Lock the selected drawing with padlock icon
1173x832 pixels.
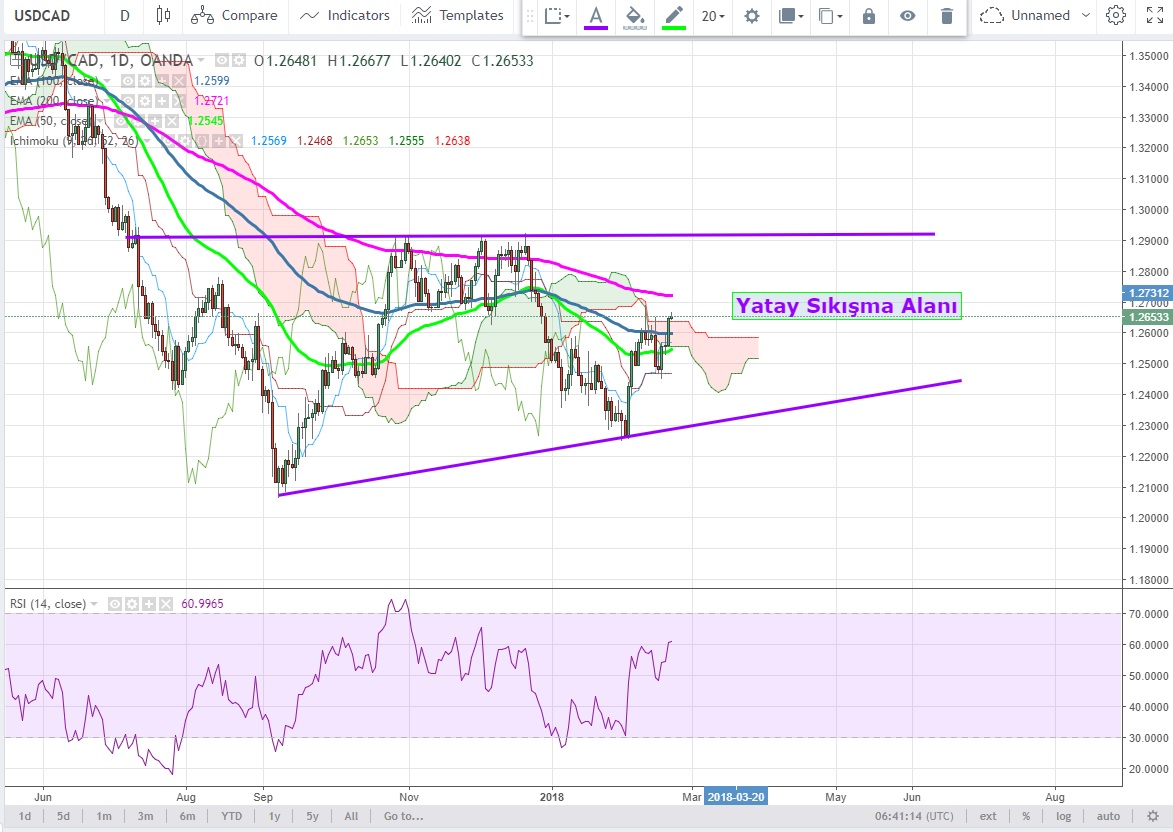[x=869, y=16]
